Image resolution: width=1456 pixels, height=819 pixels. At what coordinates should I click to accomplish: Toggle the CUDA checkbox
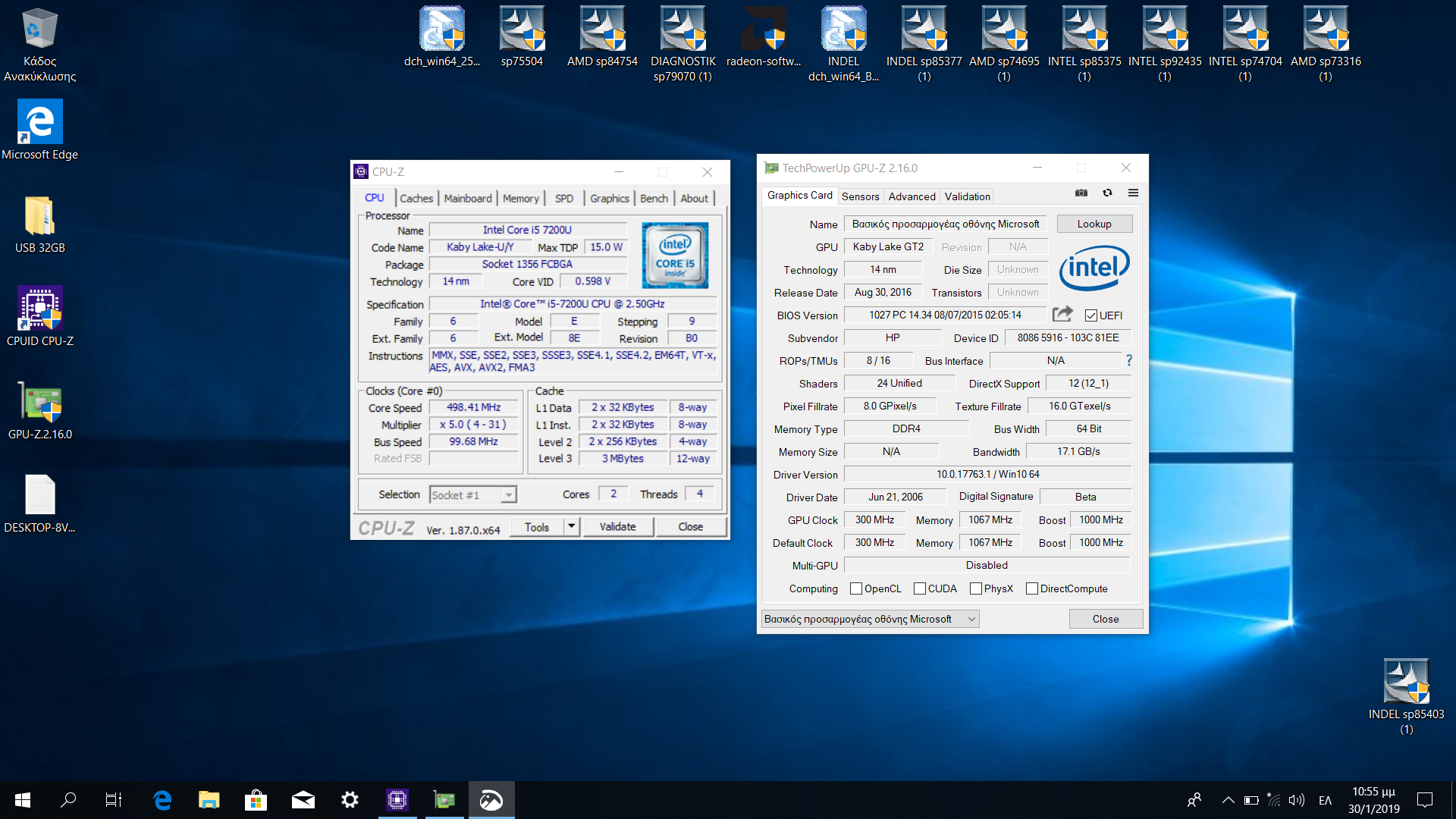920,588
